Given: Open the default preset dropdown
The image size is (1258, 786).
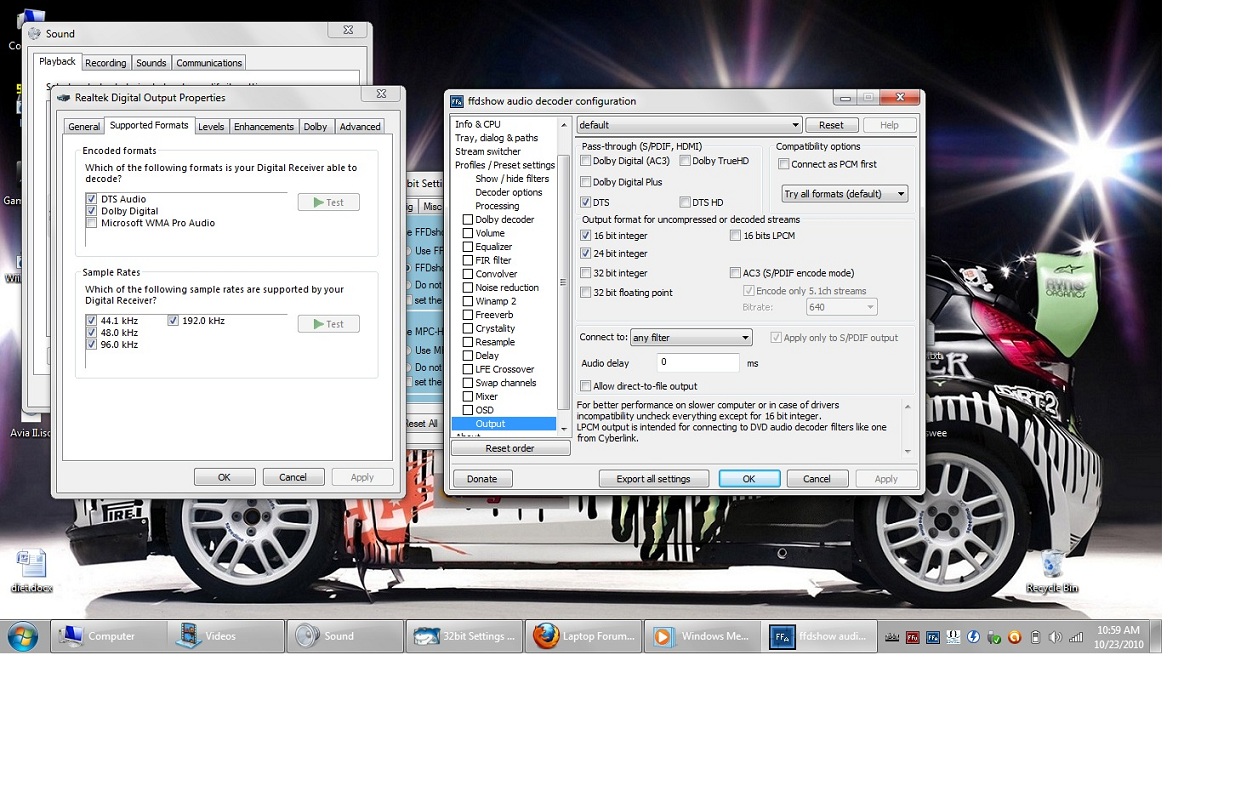Looking at the screenshot, I should tap(689, 125).
